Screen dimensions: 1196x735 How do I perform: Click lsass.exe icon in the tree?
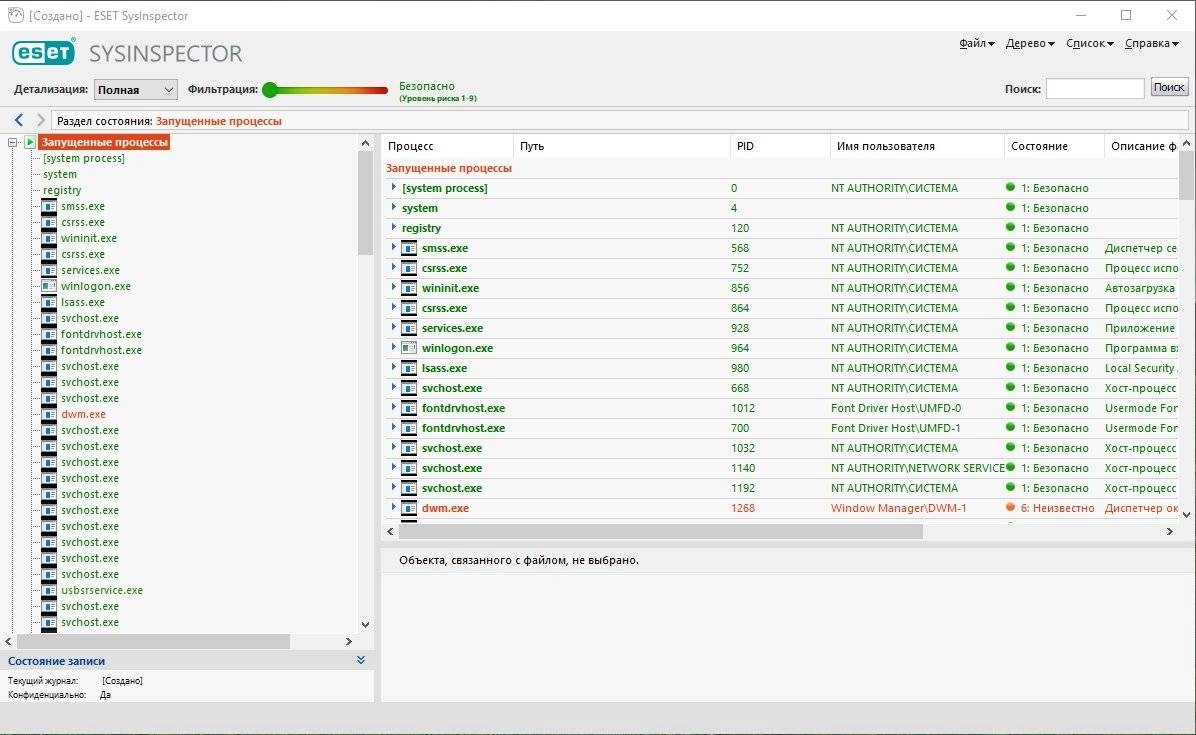click(x=49, y=302)
